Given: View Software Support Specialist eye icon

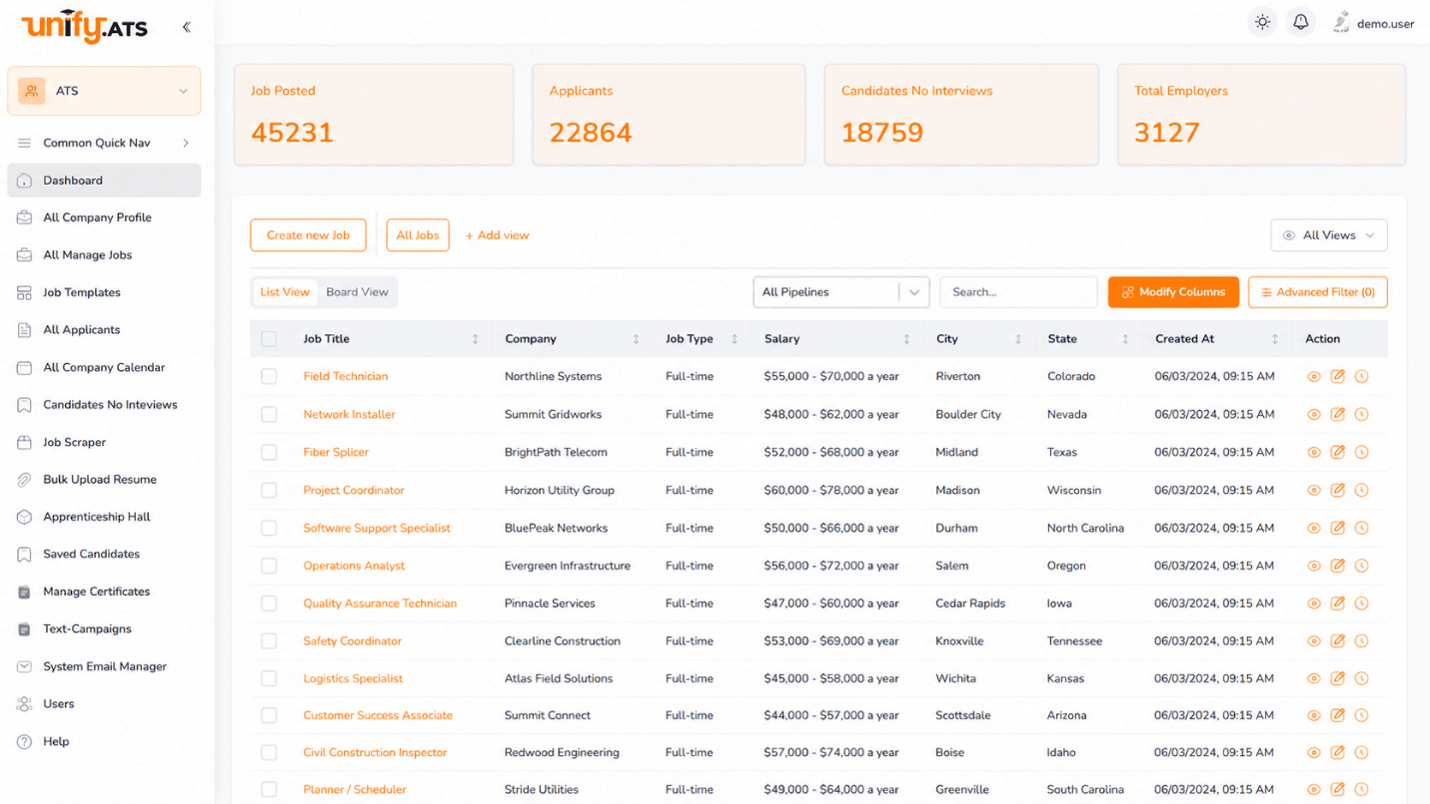Looking at the screenshot, I should tap(1314, 528).
